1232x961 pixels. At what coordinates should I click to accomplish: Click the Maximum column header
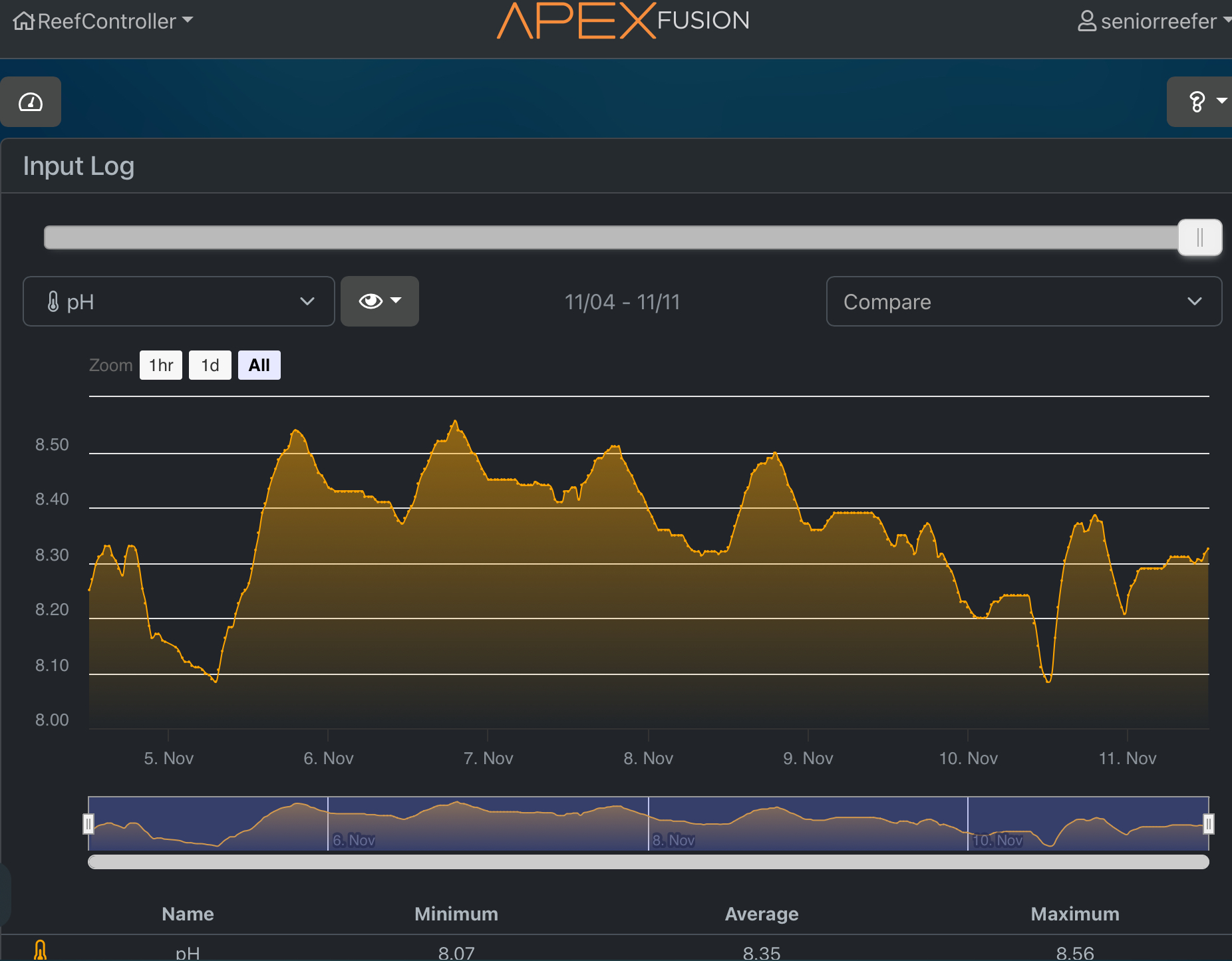[x=1074, y=914]
